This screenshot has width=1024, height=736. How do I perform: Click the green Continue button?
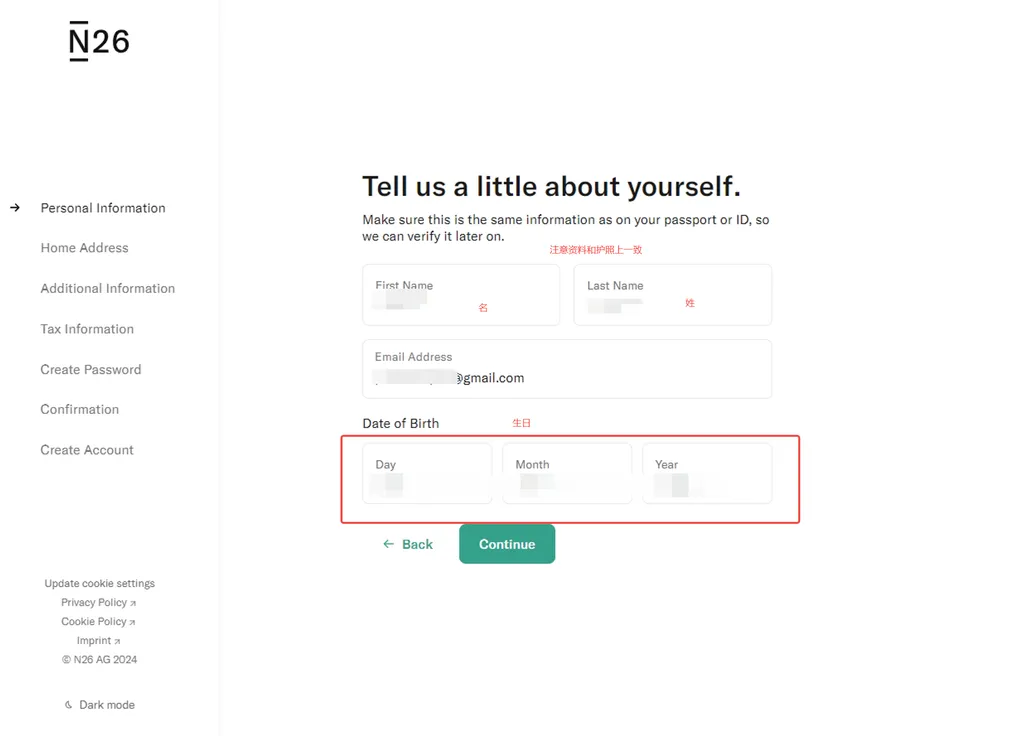tap(507, 544)
